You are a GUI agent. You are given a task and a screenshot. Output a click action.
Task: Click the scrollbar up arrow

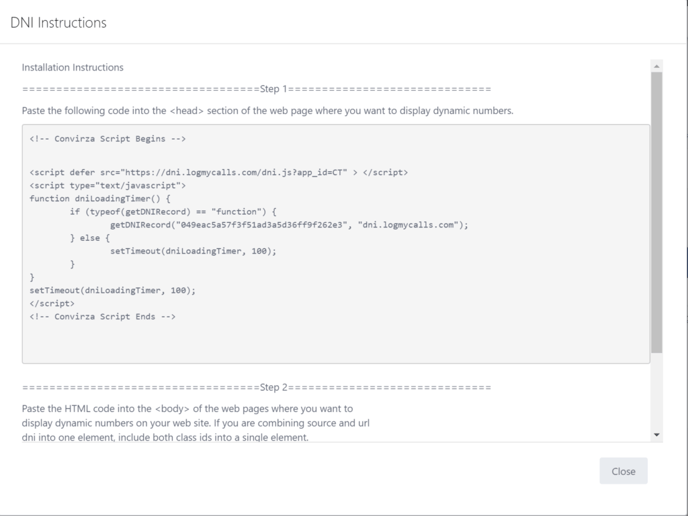click(656, 66)
